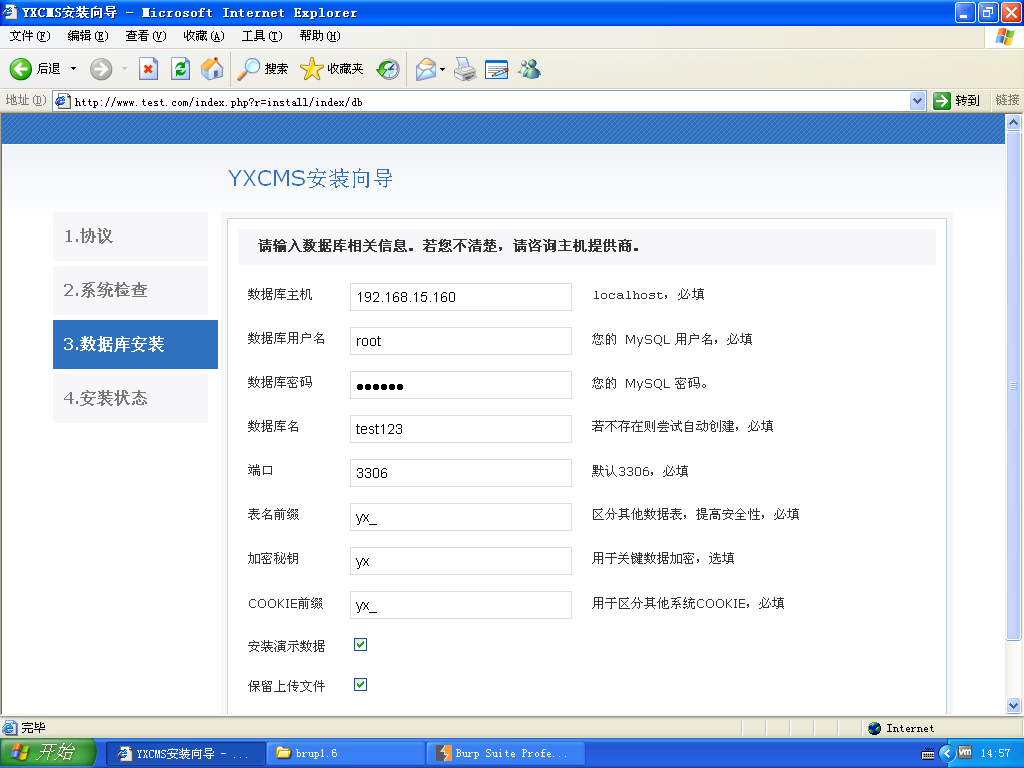
Task: Expand the address bar URL dropdown
Action: click(917, 101)
